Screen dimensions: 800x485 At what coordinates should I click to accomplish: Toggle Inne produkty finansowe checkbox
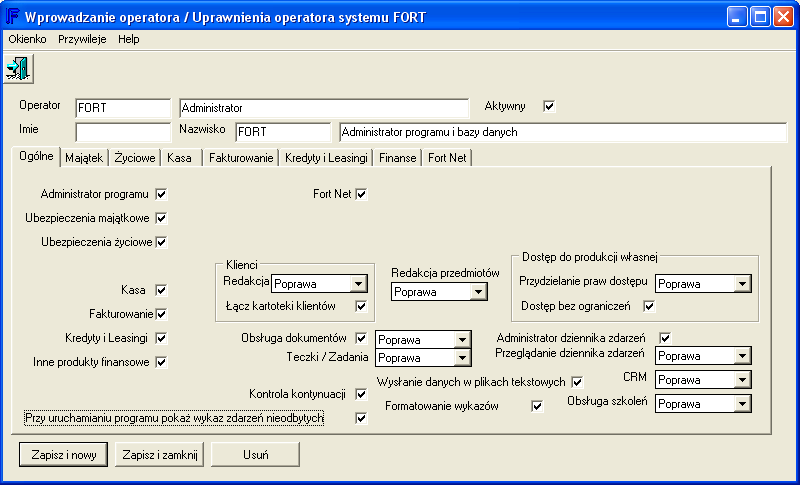tap(161, 362)
